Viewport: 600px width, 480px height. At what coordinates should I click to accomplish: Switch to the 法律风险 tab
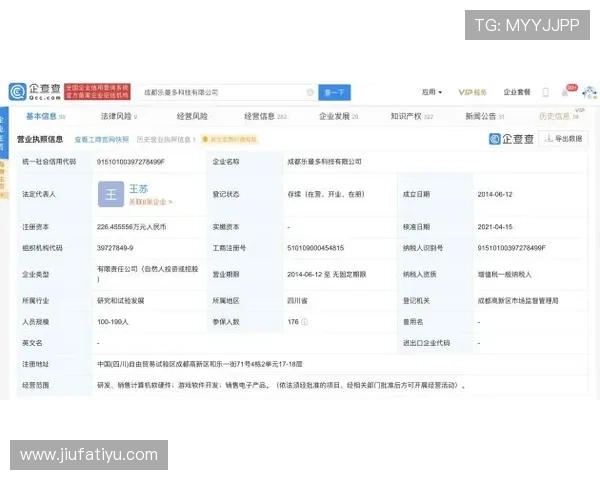click(x=119, y=116)
